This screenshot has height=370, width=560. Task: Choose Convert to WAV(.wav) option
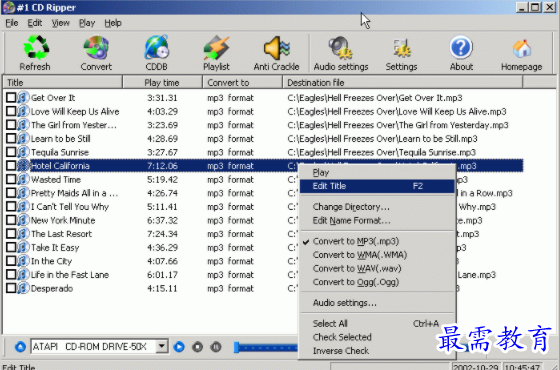(x=377, y=268)
